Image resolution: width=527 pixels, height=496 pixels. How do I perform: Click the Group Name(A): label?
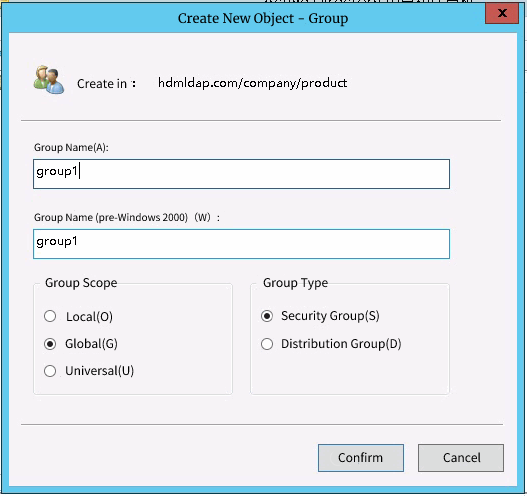[x=71, y=148]
